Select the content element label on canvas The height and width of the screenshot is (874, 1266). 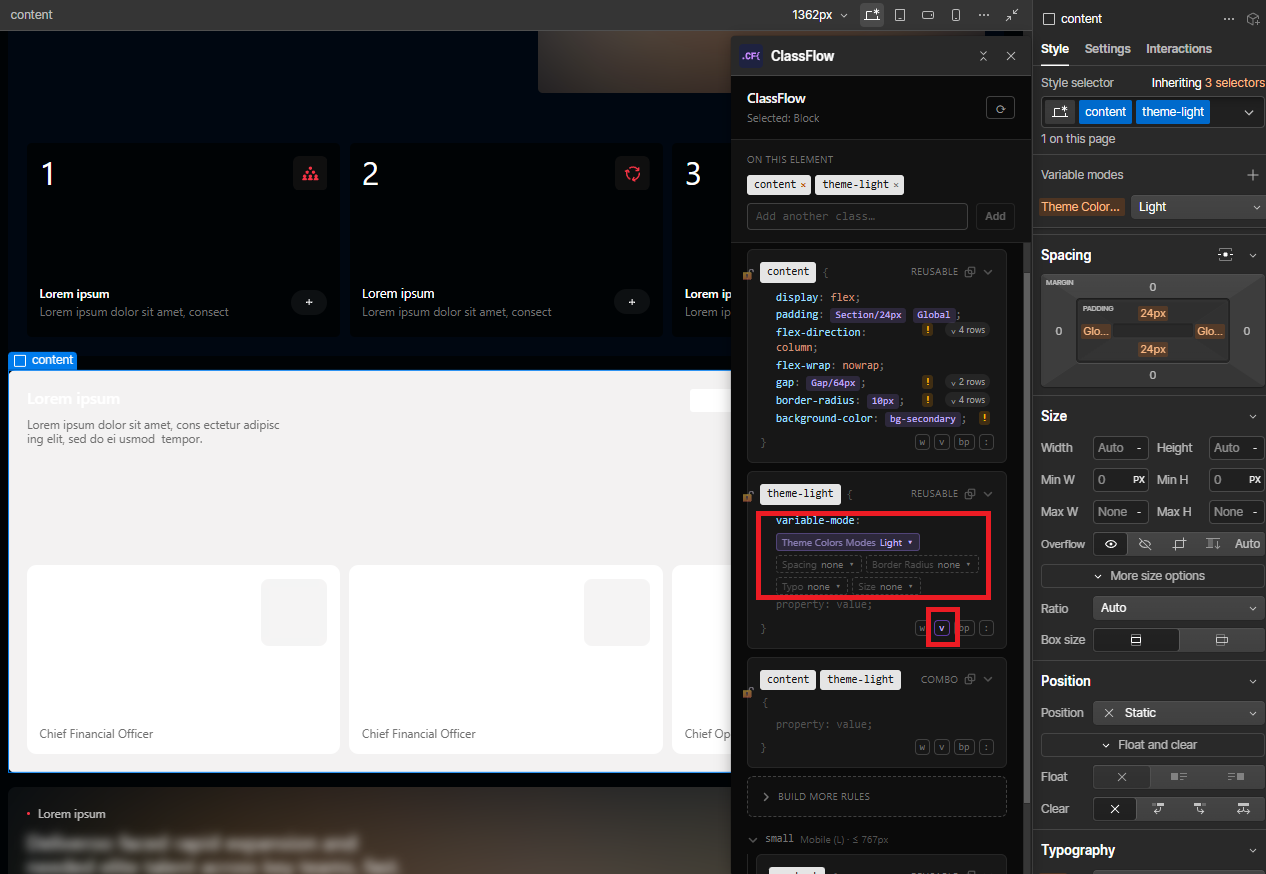(43, 360)
